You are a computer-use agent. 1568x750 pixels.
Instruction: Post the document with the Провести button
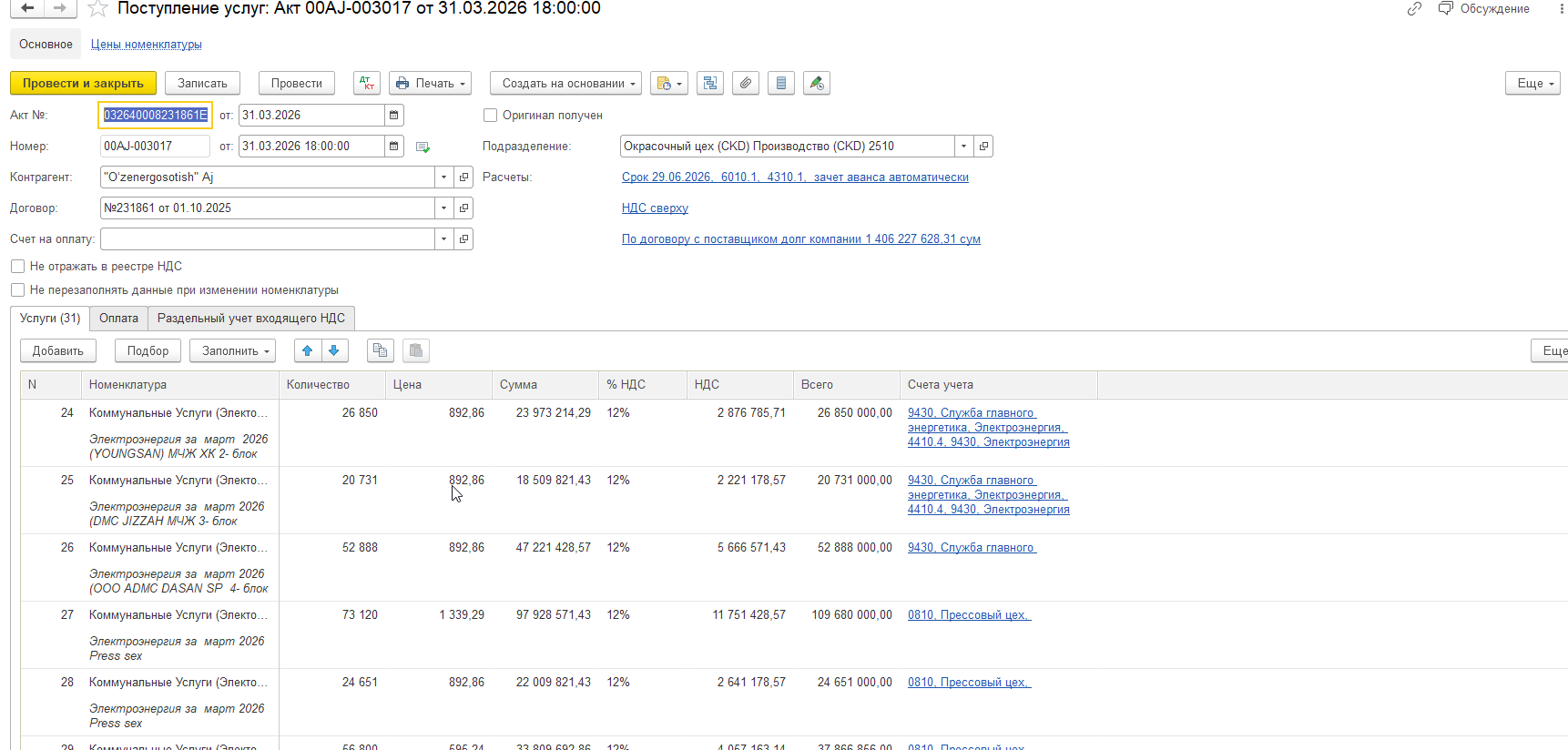(297, 84)
